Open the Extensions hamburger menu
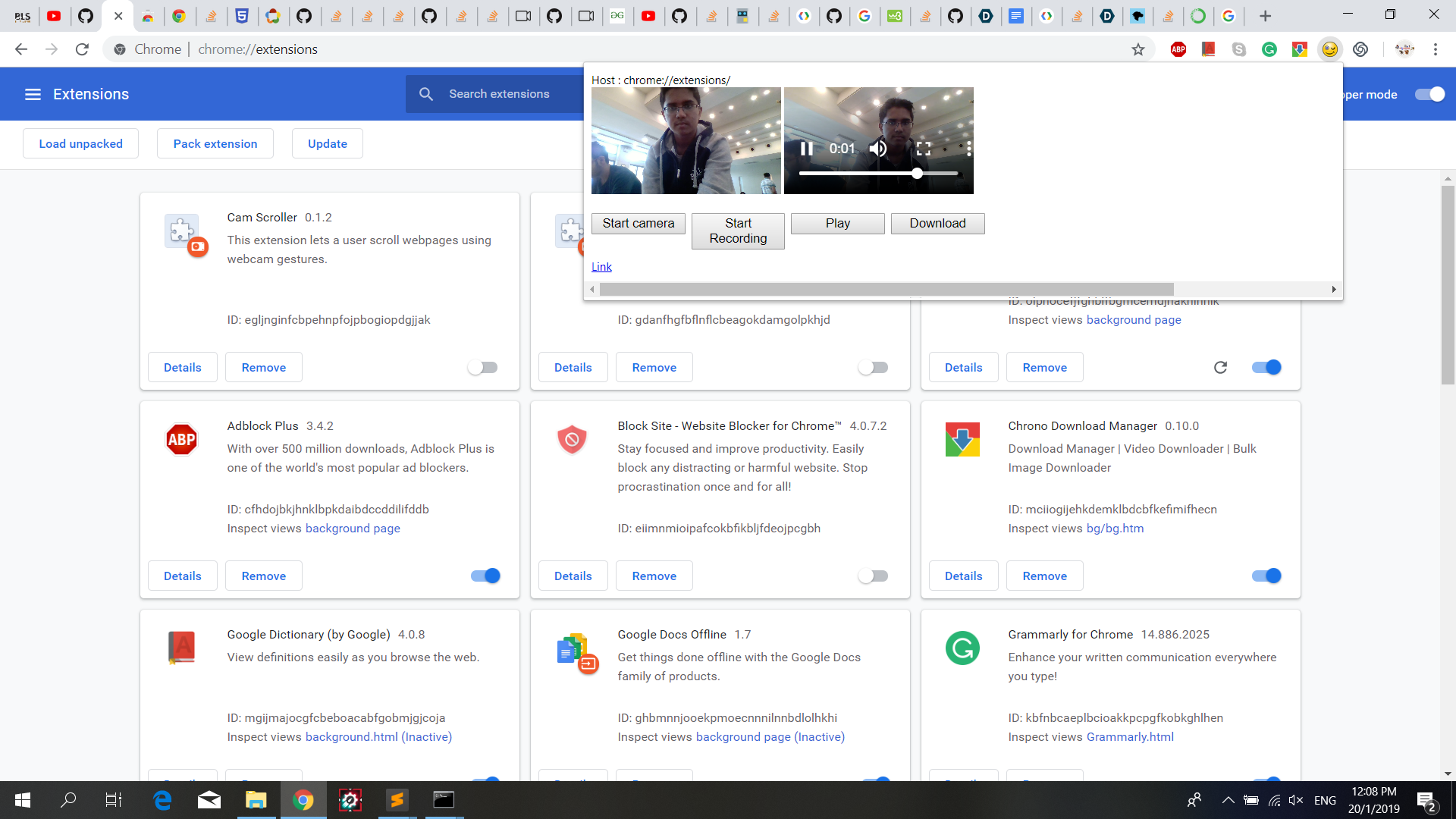1456x819 pixels. [33, 94]
